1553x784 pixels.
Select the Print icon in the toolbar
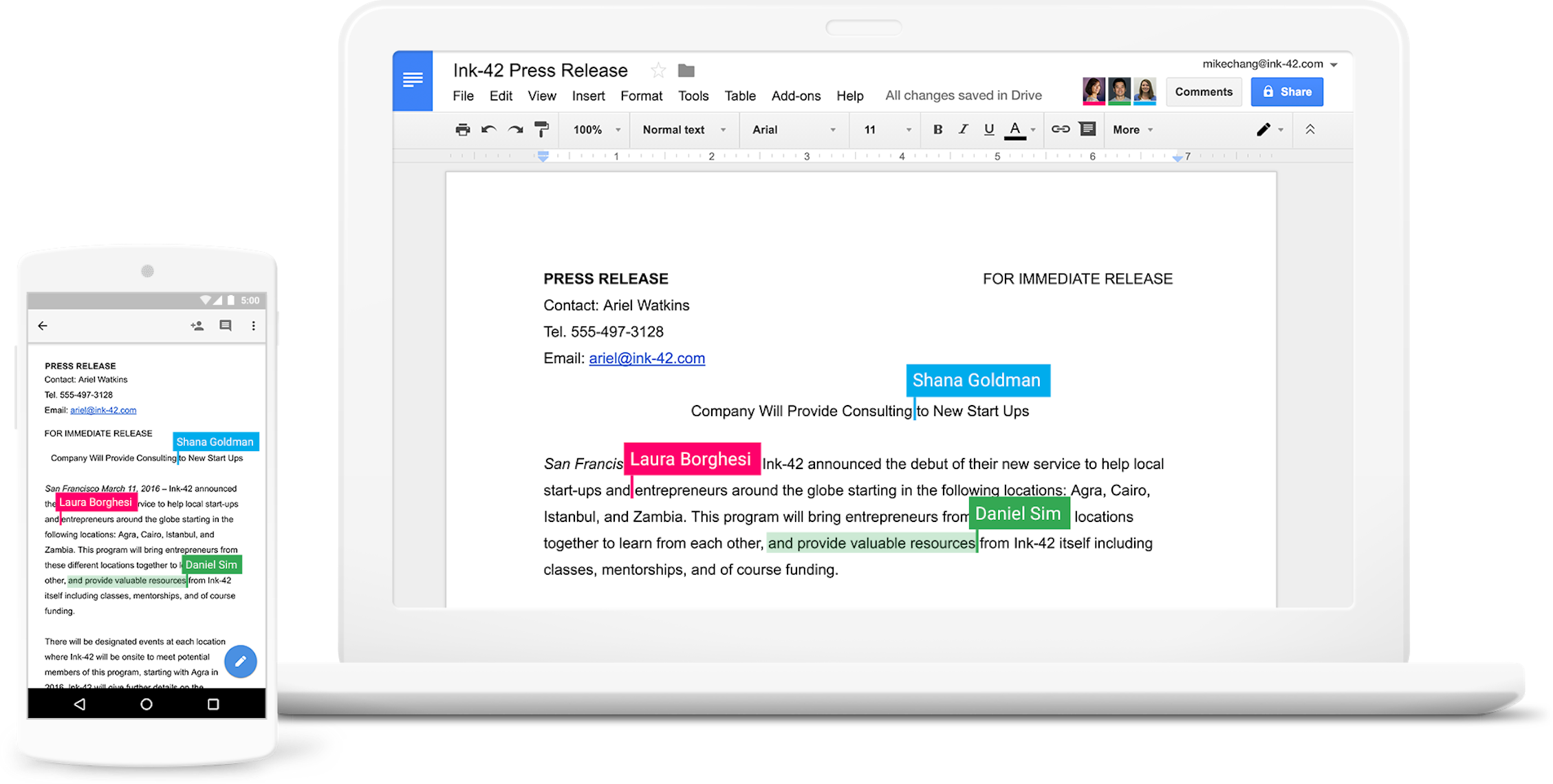tap(462, 129)
